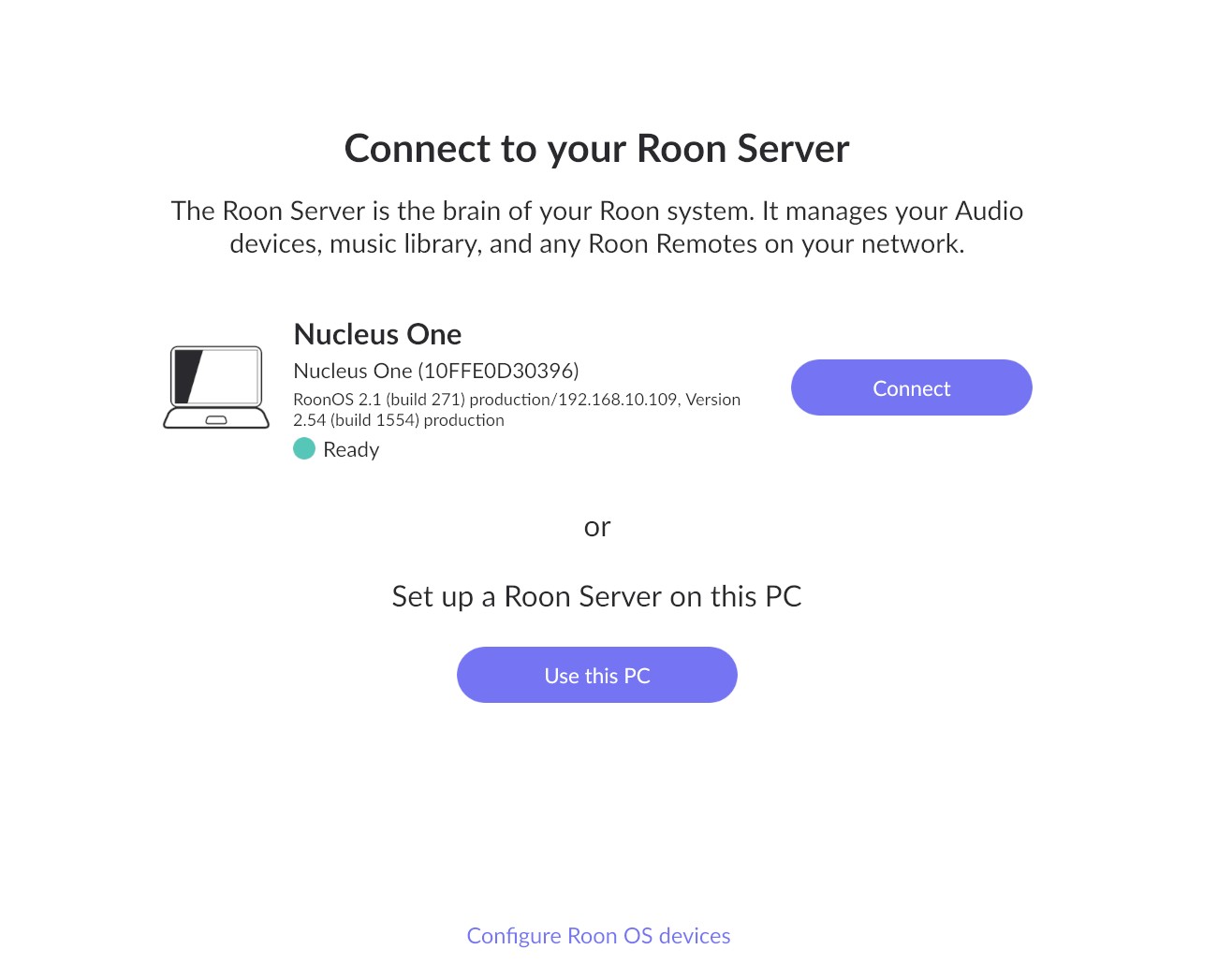The width and height of the screenshot is (1232, 964).
Task: Click the trackpad on the laptop illustration
Action: (216, 420)
